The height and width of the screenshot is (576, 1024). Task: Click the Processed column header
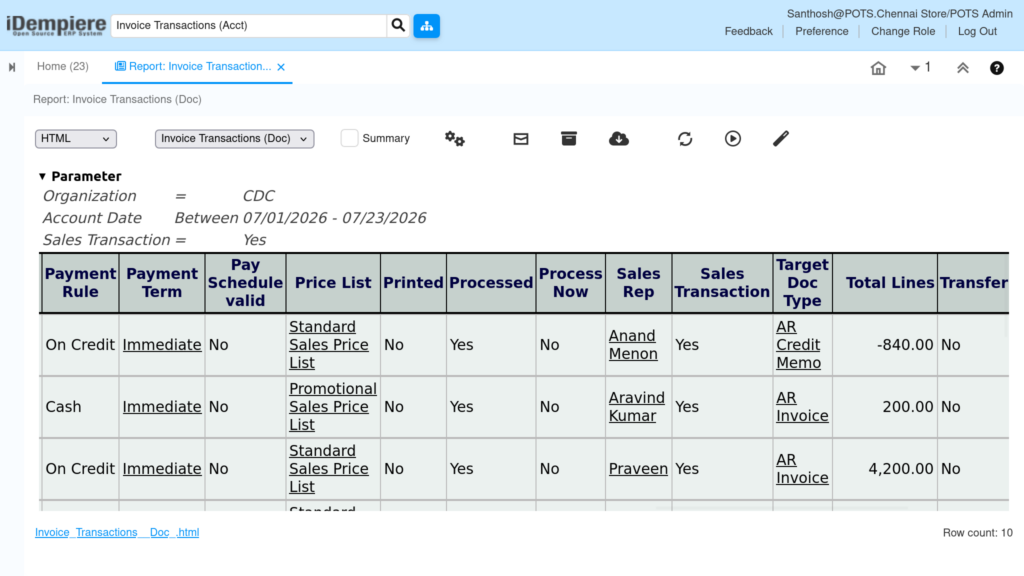click(x=491, y=283)
